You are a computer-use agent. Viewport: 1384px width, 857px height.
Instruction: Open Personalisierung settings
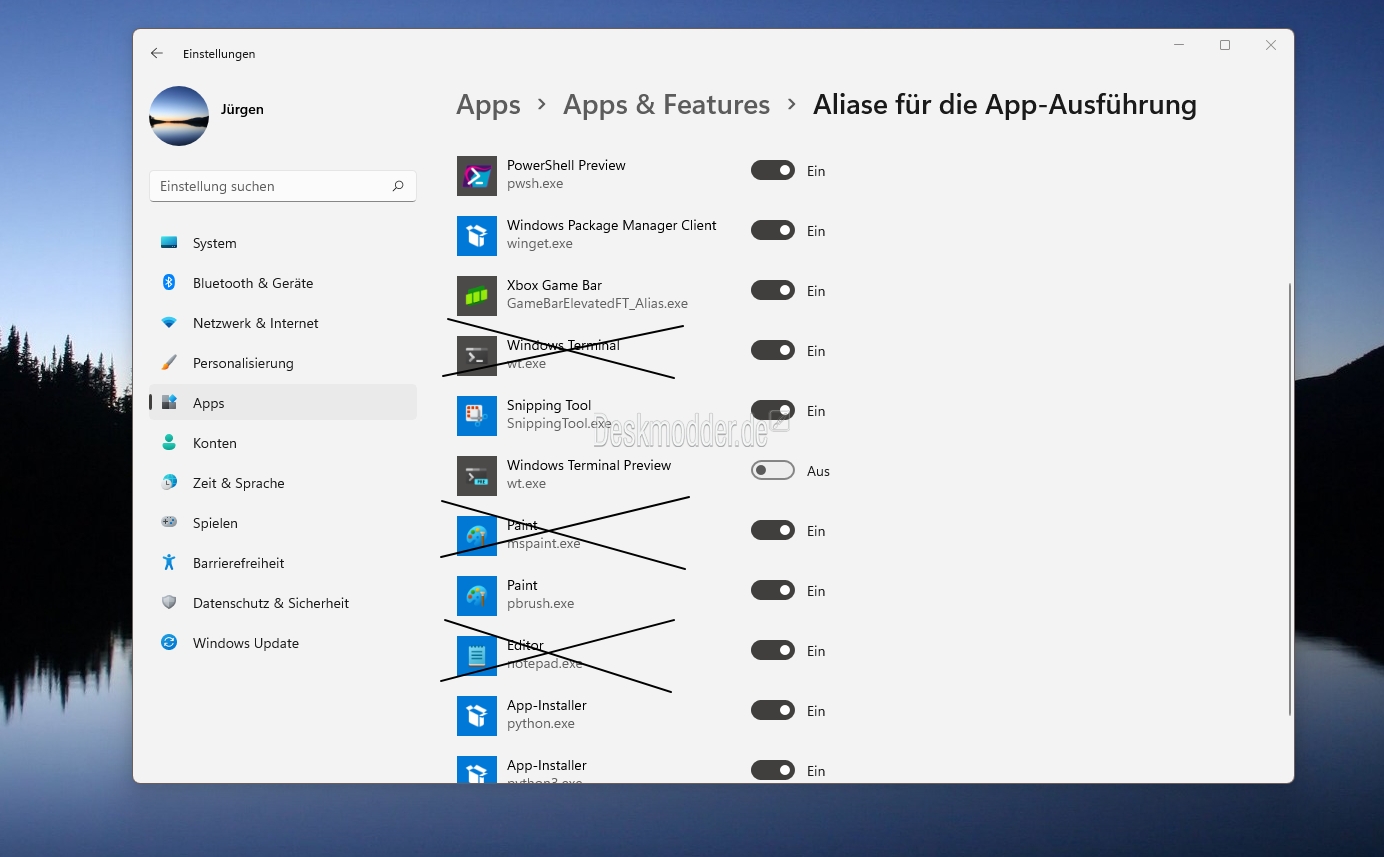coord(283,363)
